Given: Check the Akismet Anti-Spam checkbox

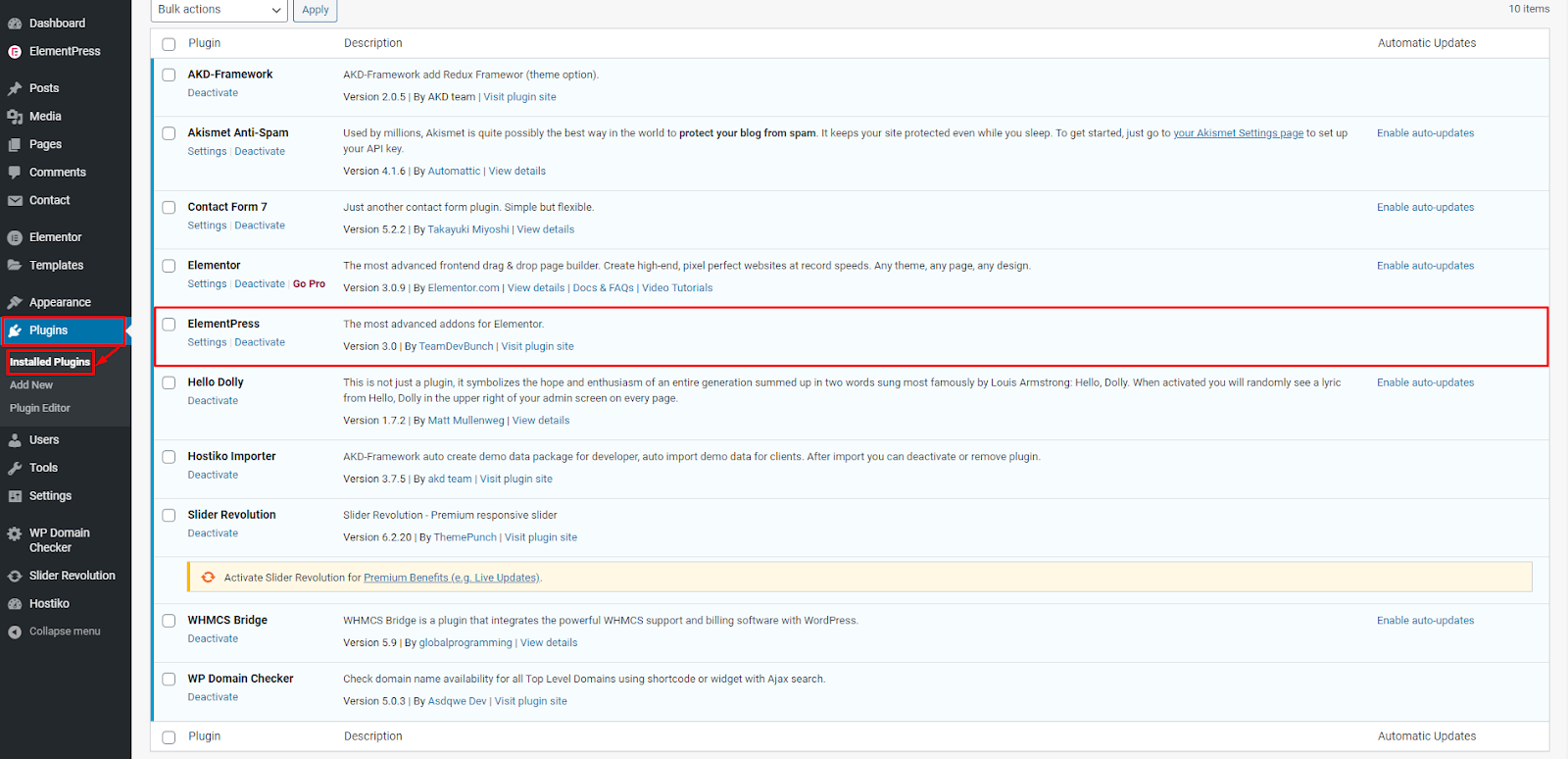Looking at the screenshot, I should click(x=169, y=133).
